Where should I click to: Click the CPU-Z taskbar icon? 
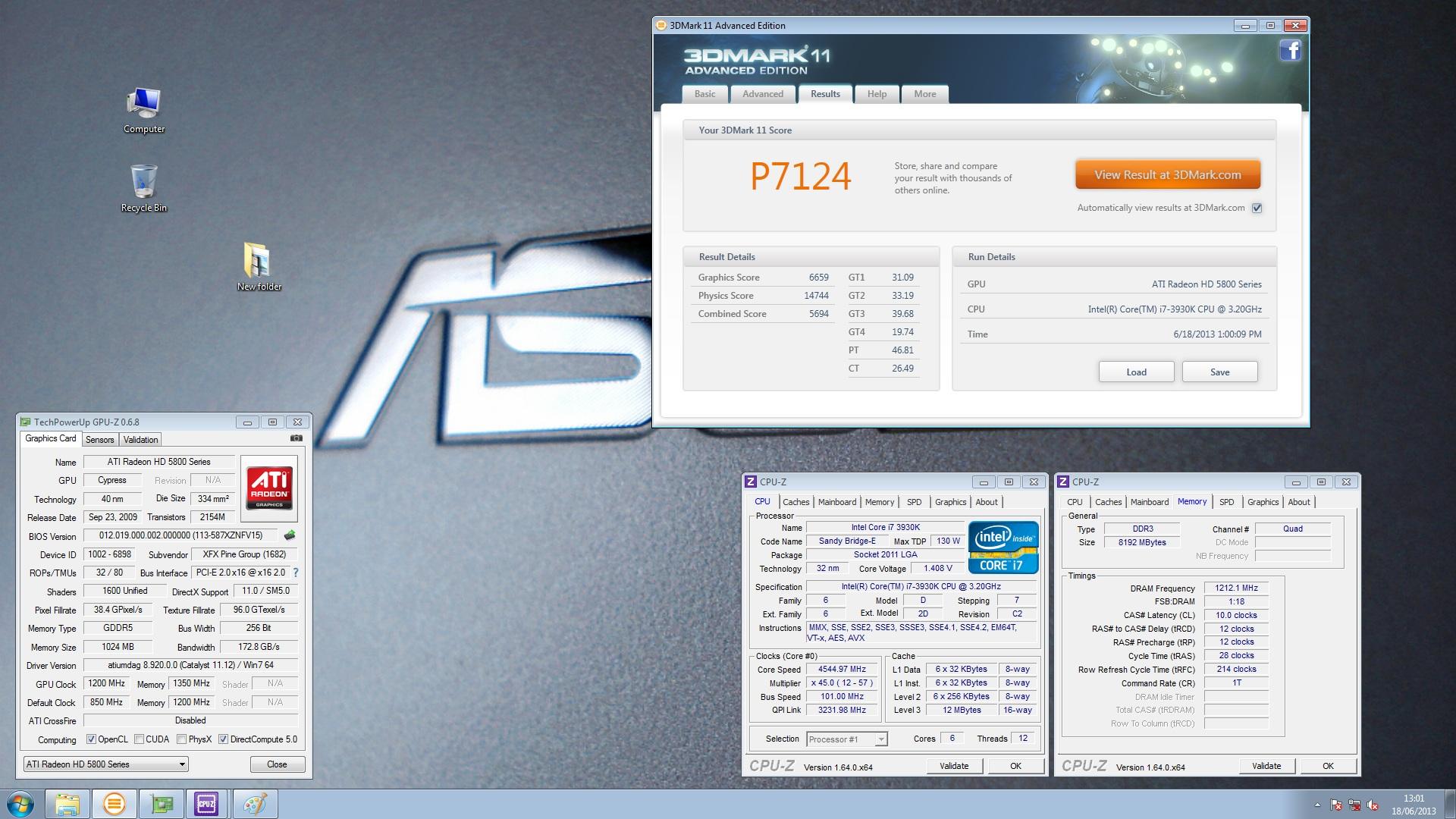pyautogui.click(x=207, y=804)
